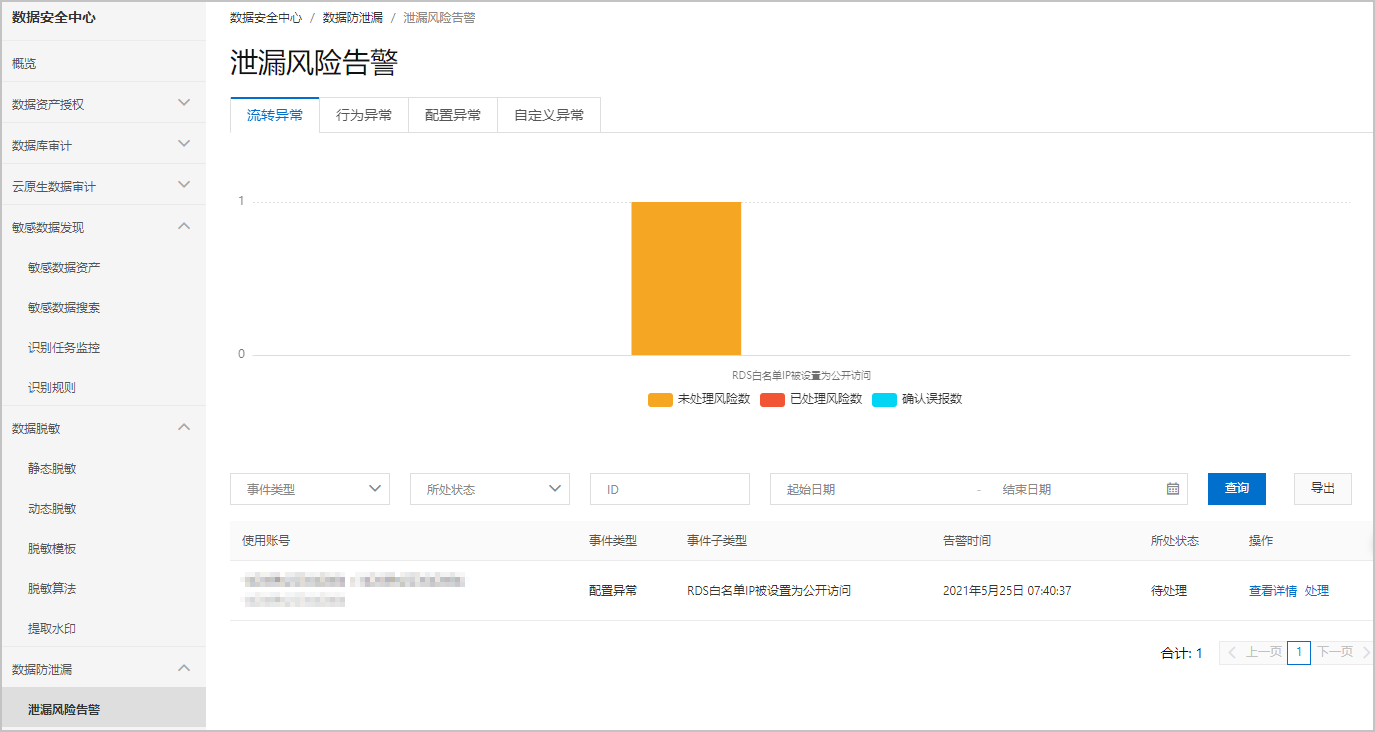Image resolution: width=1375 pixels, height=732 pixels.
Task: Collapse 数据脱敏 sidebar section
Action: [x=102, y=427]
